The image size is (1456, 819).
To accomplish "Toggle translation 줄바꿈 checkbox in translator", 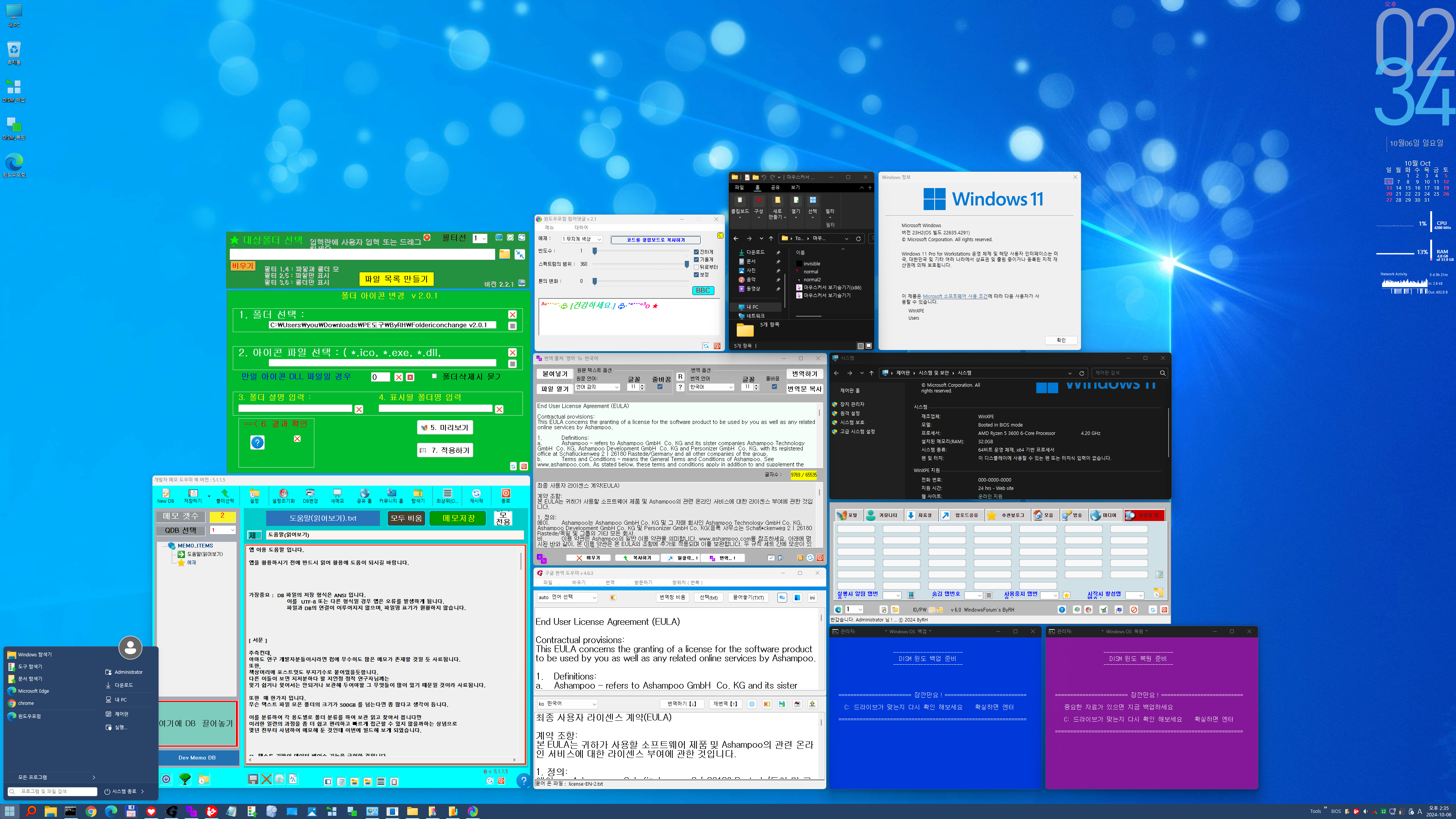I will 774,387.
